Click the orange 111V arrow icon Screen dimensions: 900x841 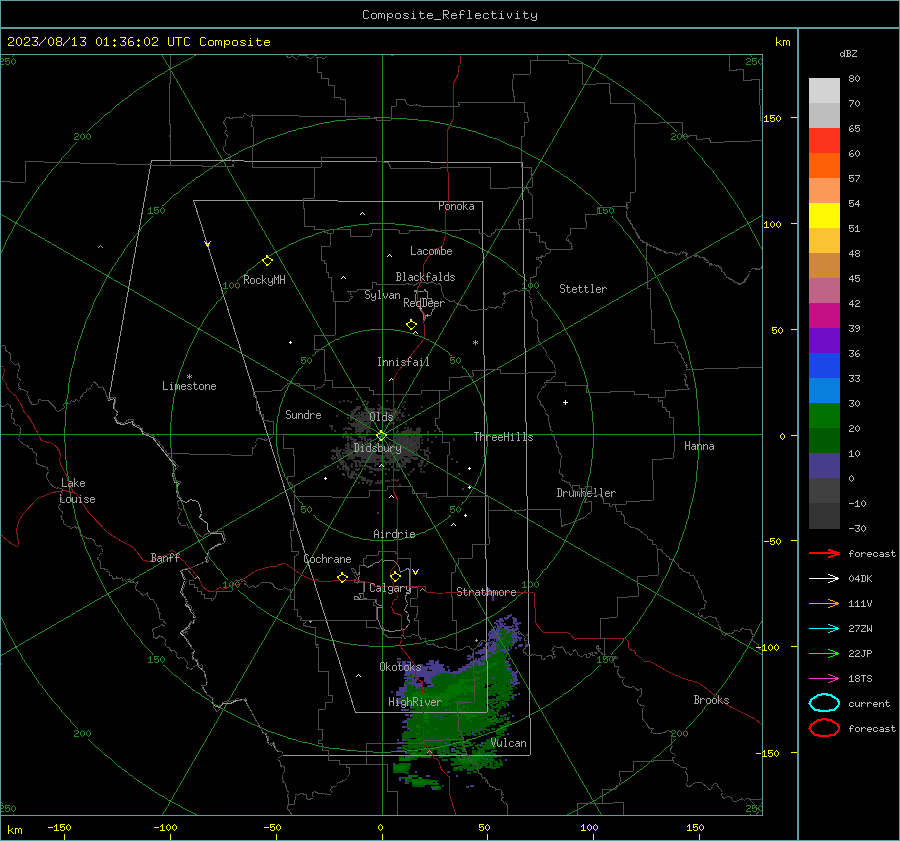[824, 603]
